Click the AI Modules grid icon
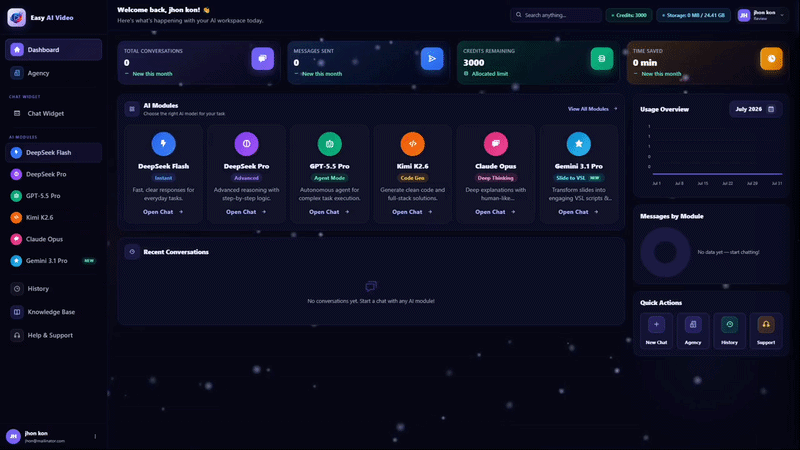Viewport: 800px width, 450px height. pyautogui.click(x=132, y=109)
